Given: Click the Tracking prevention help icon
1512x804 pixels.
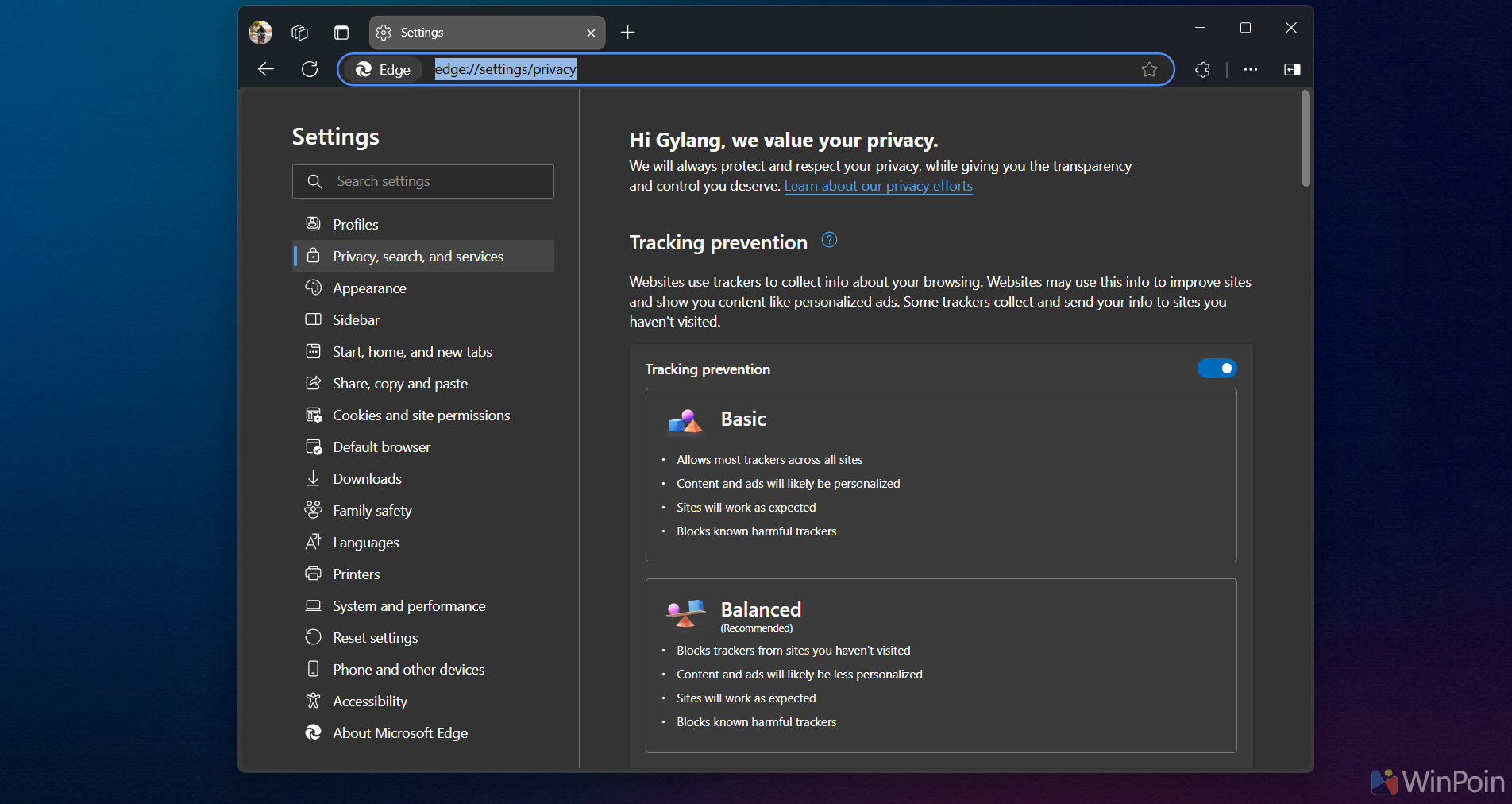Looking at the screenshot, I should (x=829, y=240).
